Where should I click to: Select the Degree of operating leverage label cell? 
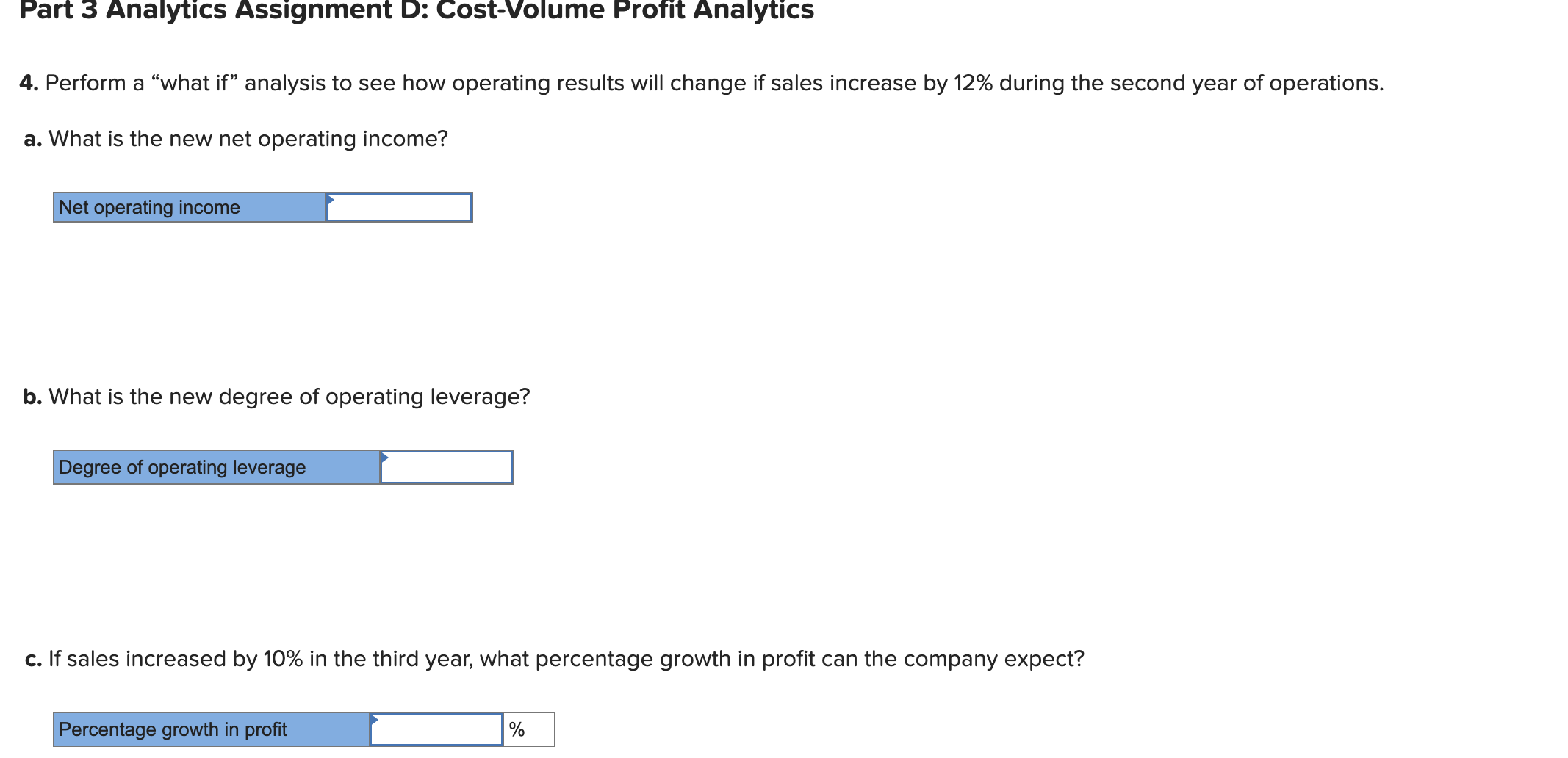click(213, 466)
